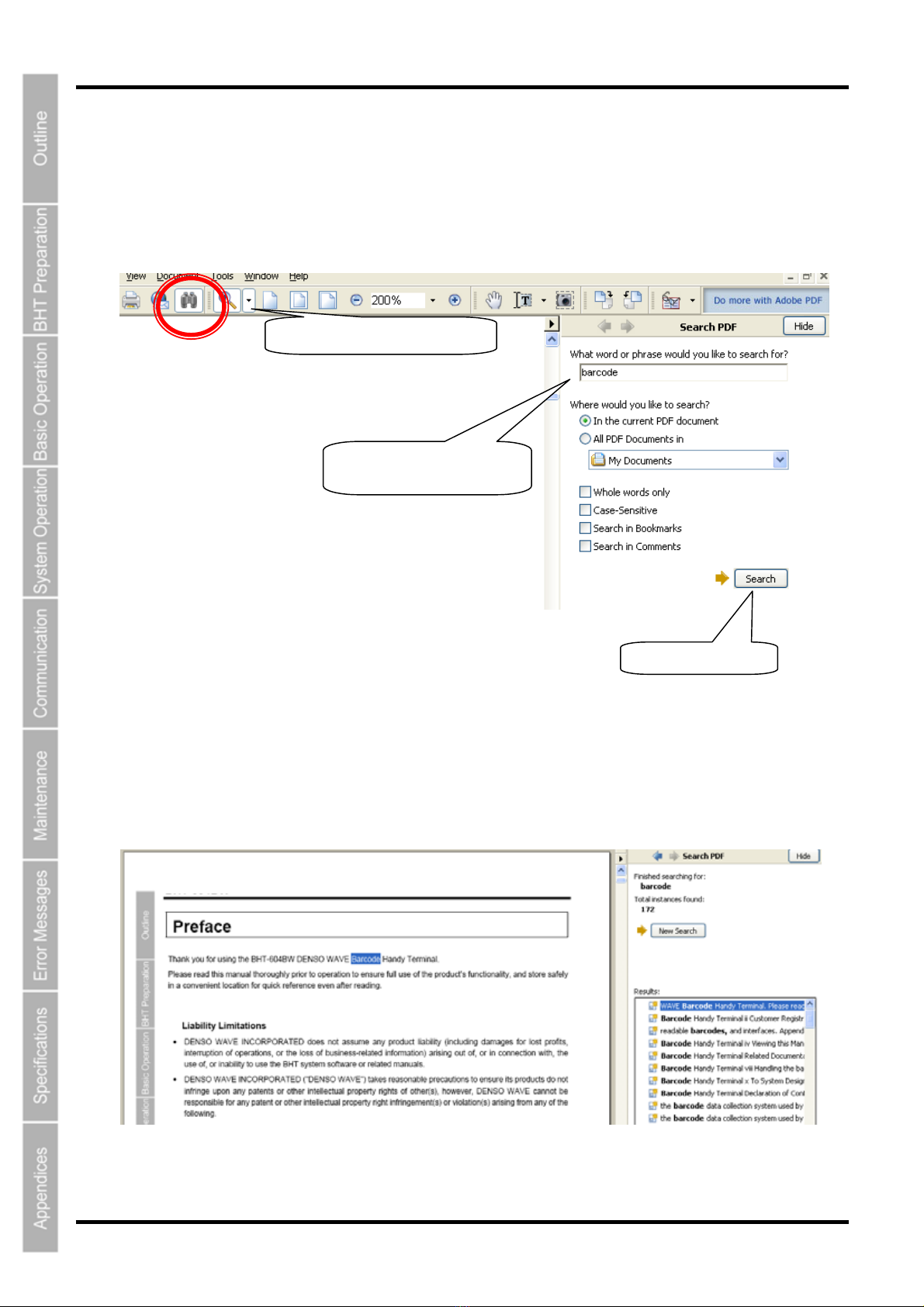Click the Search button
This screenshot has height=1307, width=924.
[760, 579]
